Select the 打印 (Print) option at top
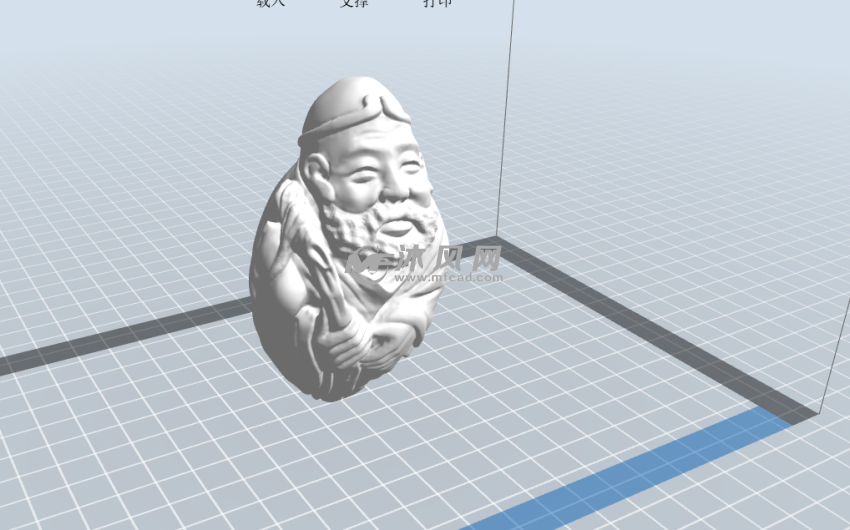850x530 pixels. click(437, 3)
